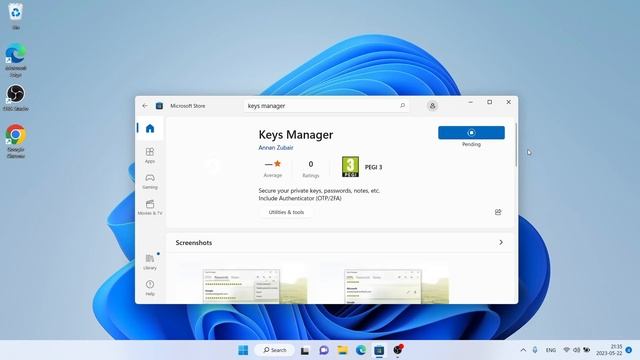Click the share icon on Keys Manager page
Screen dimensions: 640x360
[498, 212]
